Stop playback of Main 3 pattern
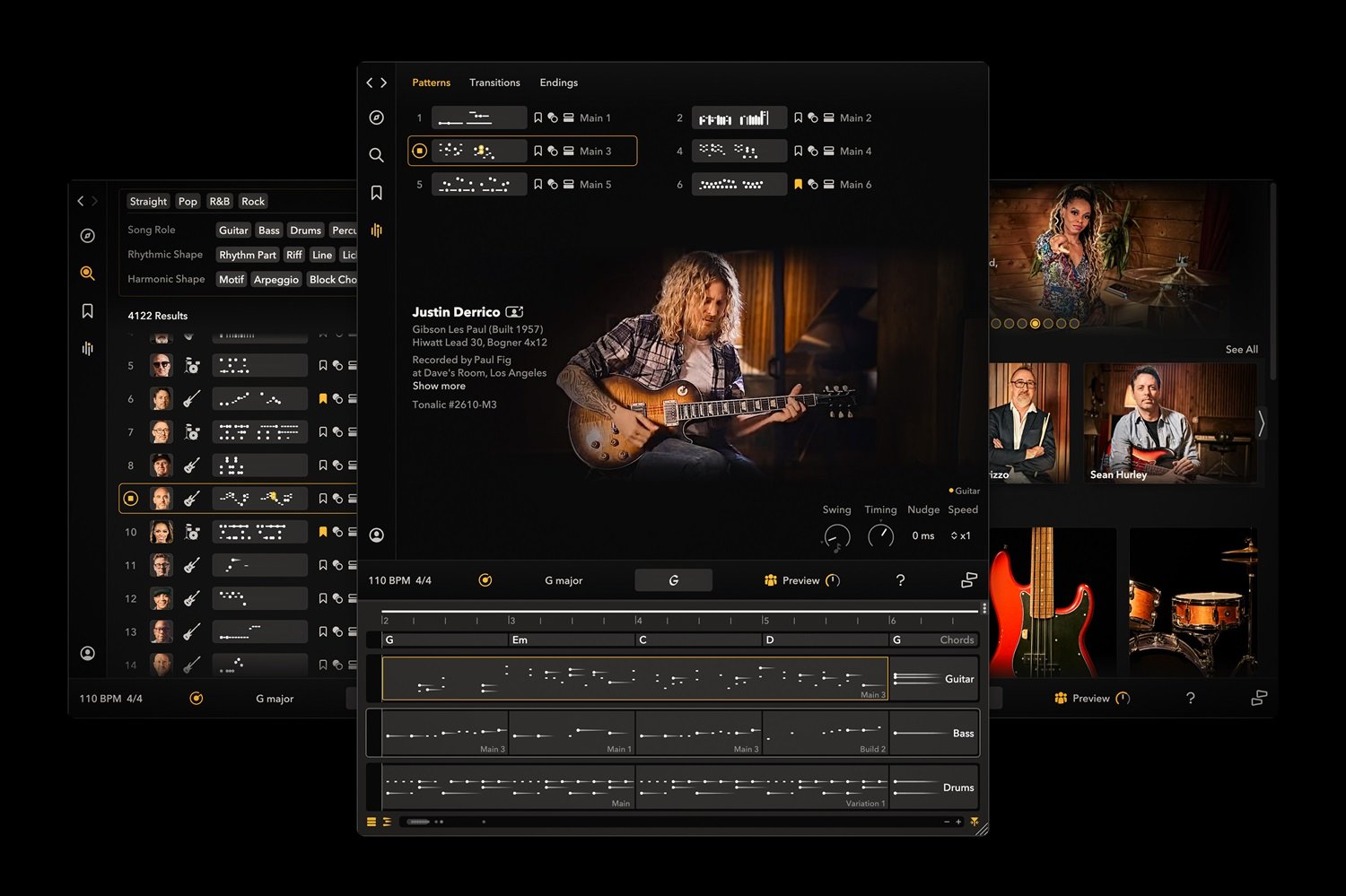1346x896 pixels. 419,151
